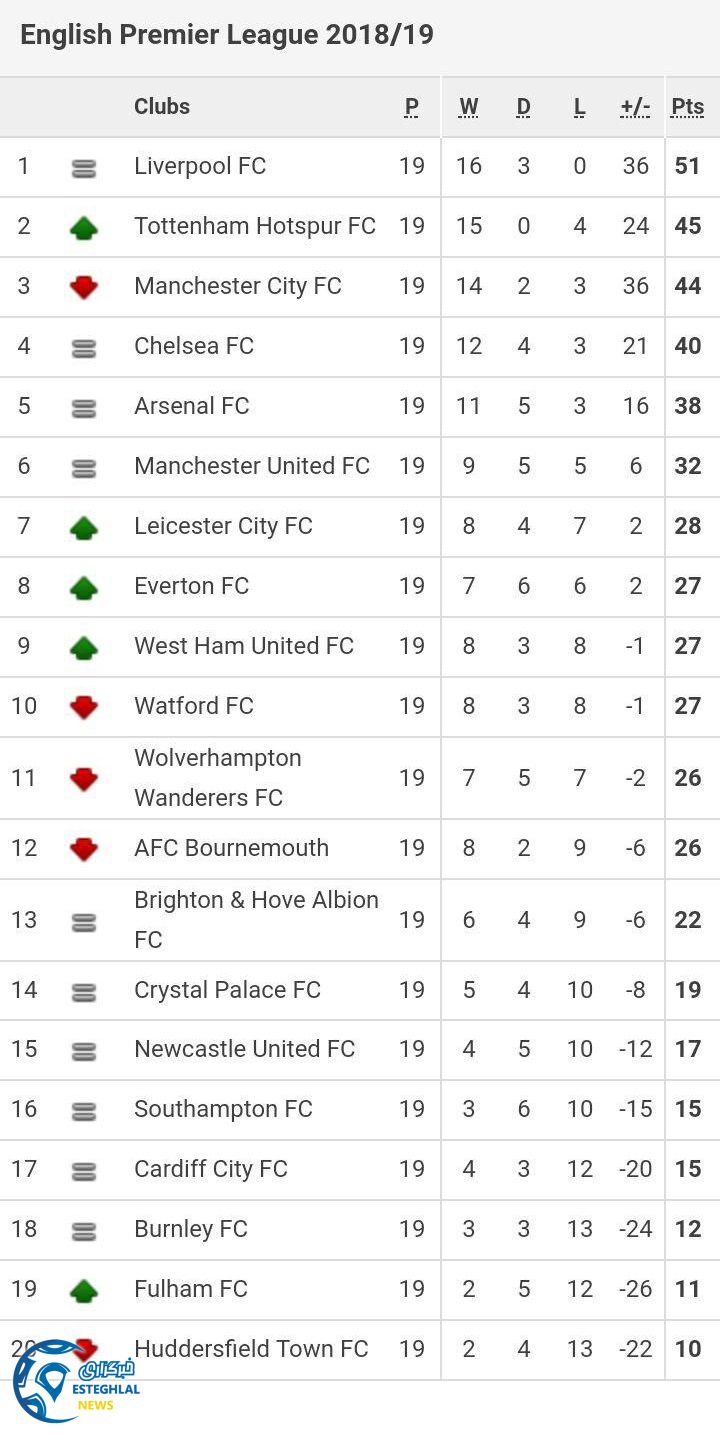Open the Liverpool FC club link
The image size is (720, 1445).
[200, 166]
